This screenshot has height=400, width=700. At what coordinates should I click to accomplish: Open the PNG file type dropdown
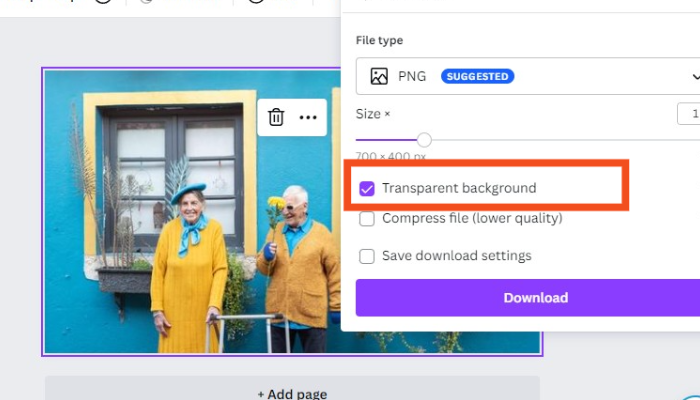[x=528, y=76]
